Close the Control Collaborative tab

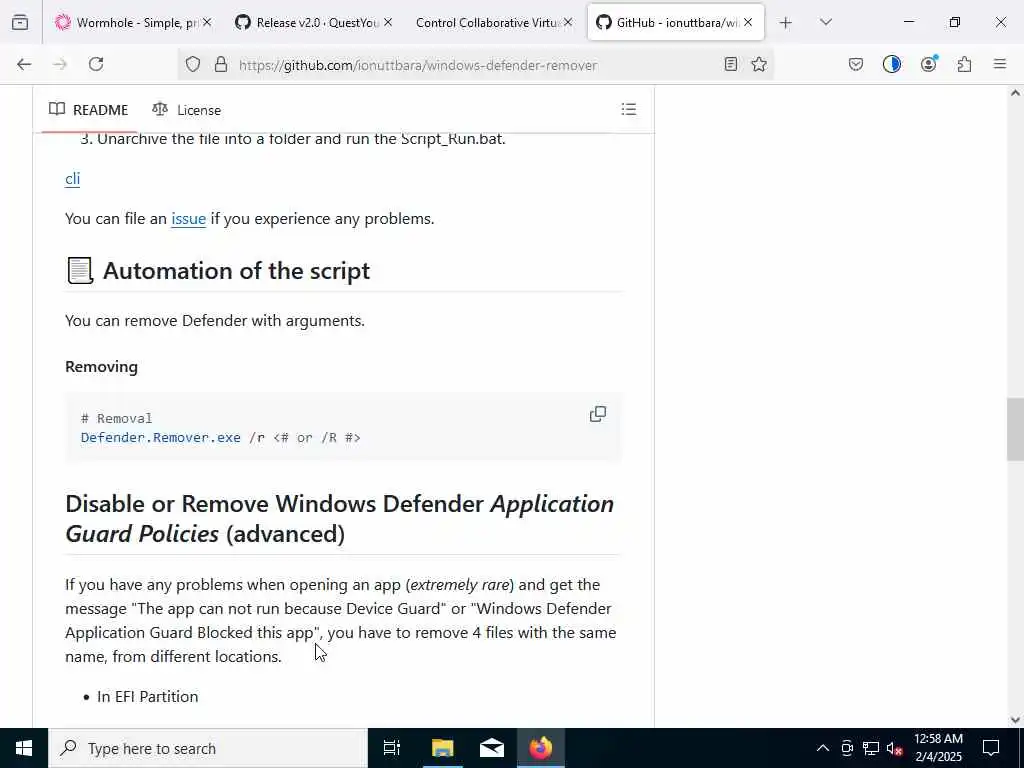coord(568,22)
